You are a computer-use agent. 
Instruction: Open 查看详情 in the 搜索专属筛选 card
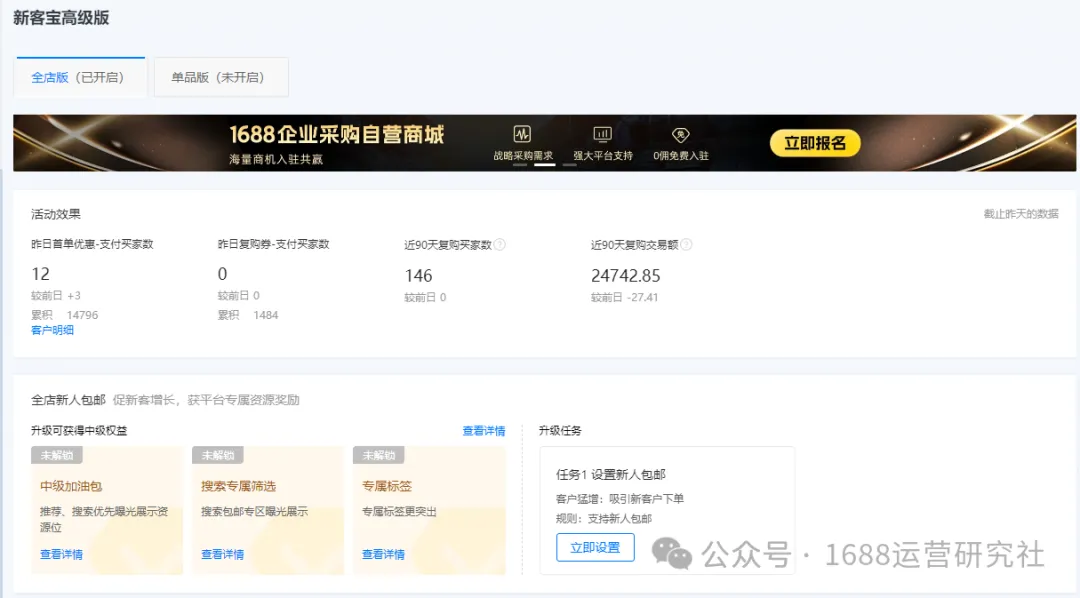coord(222,554)
